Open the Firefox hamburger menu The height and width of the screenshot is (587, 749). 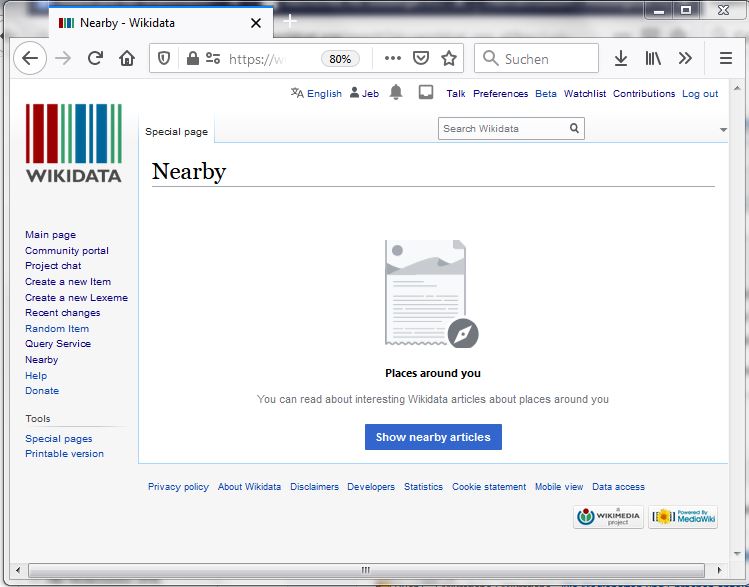click(726, 59)
